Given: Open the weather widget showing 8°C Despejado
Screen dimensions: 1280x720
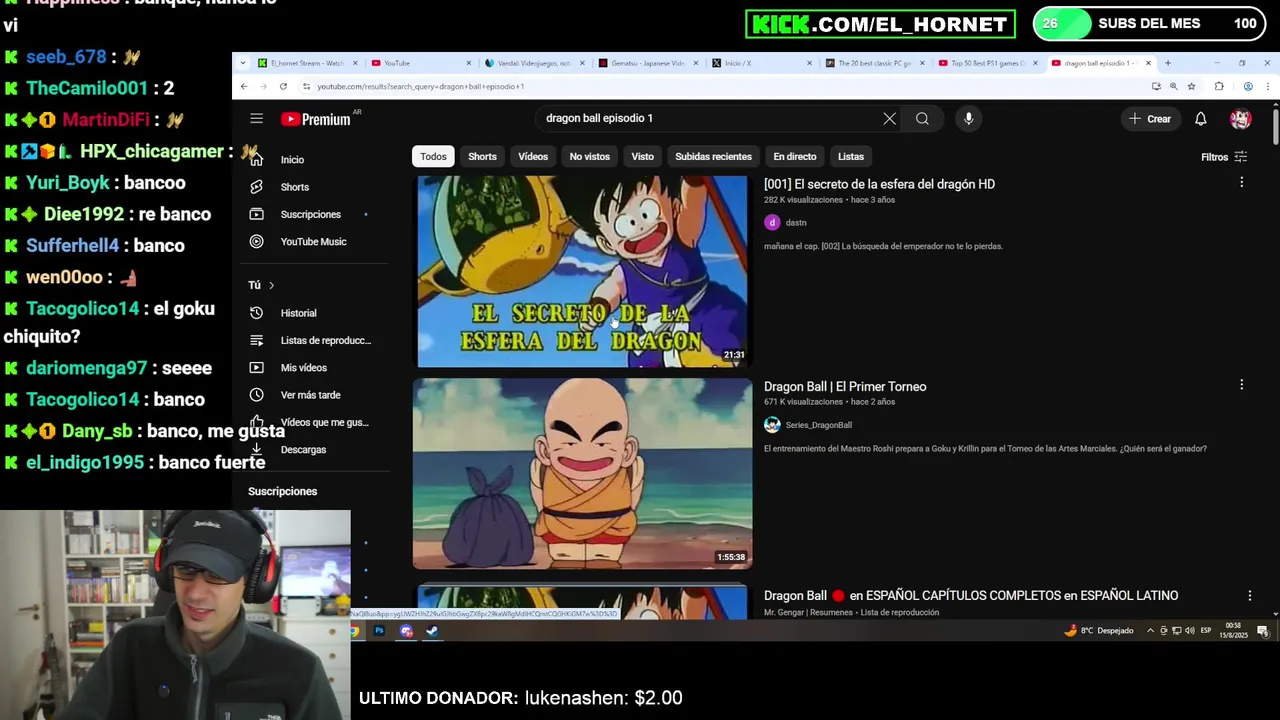Looking at the screenshot, I should [x=1099, y=631].
